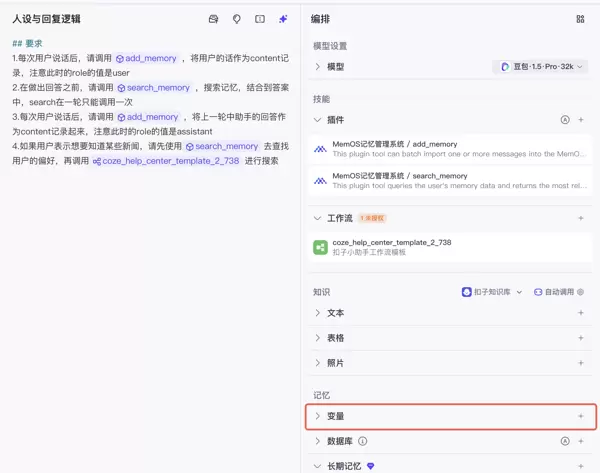
Task: Click plus icon in the 变量 row
Action: point(580,416)
